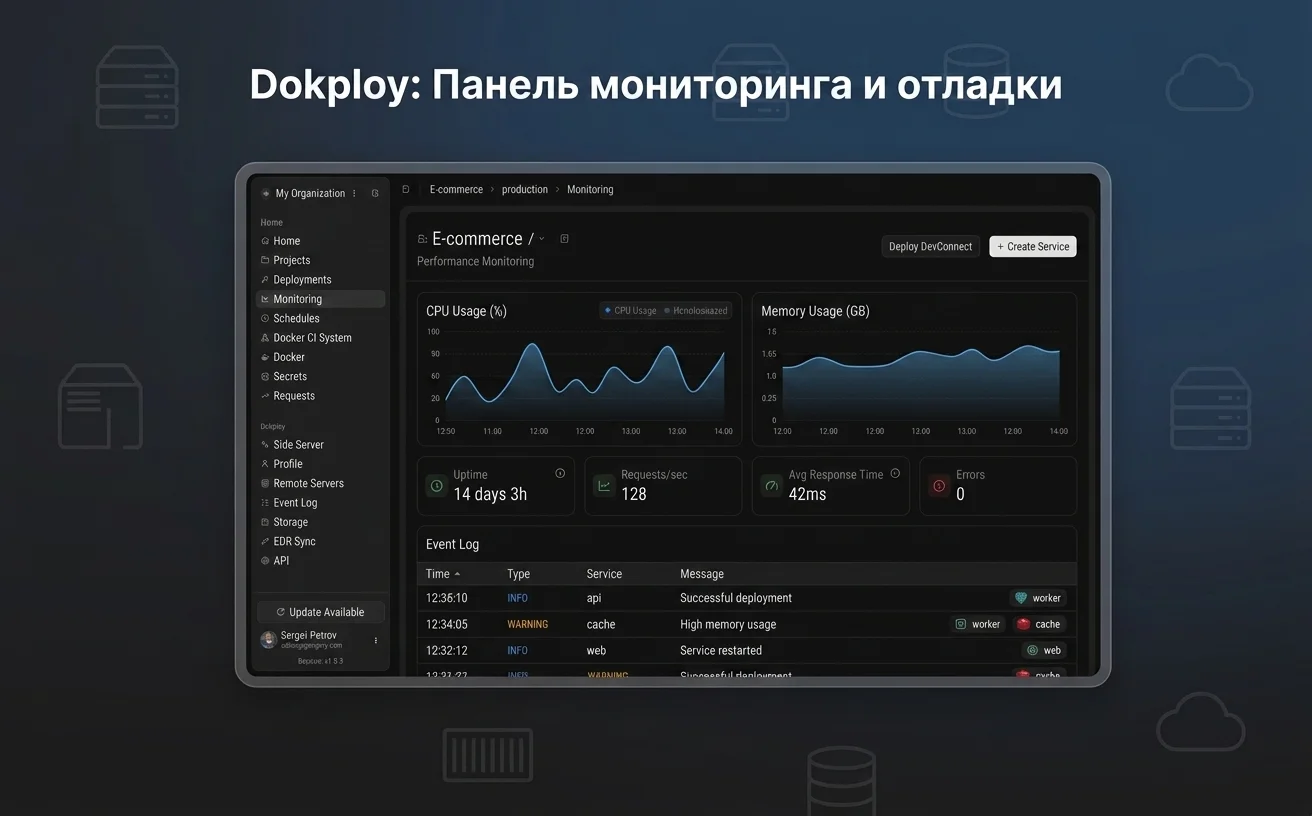
Task: Click the Storage icon in sidebar
Action: pos(265,522)
